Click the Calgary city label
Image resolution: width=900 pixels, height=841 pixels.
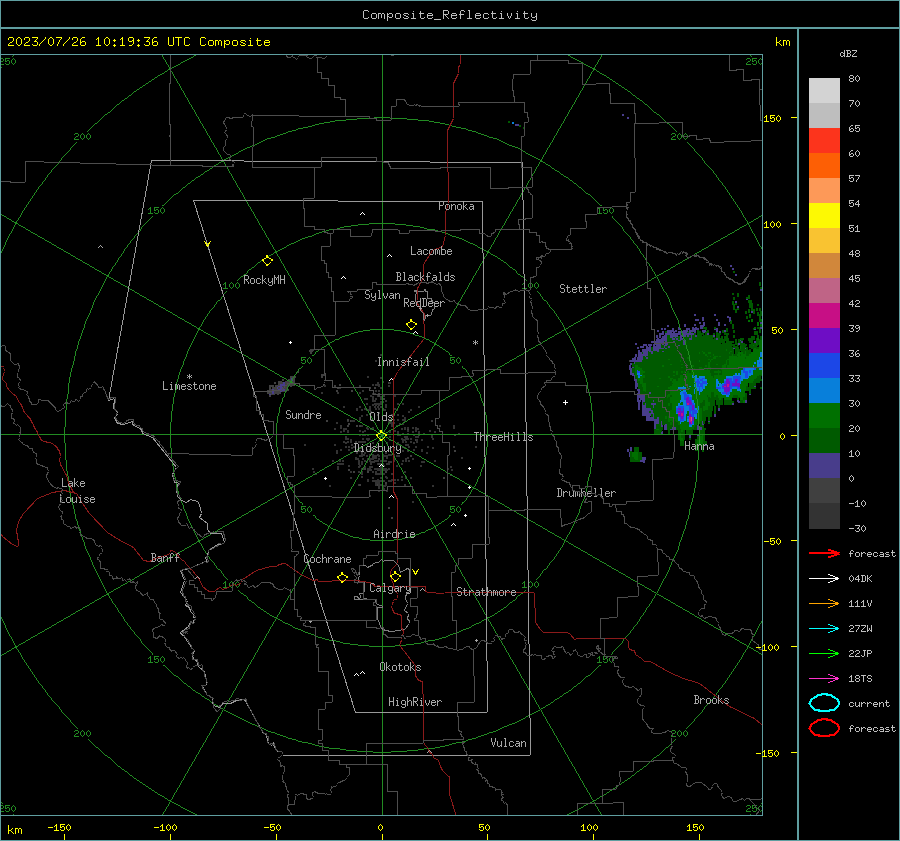click(390, 588)
